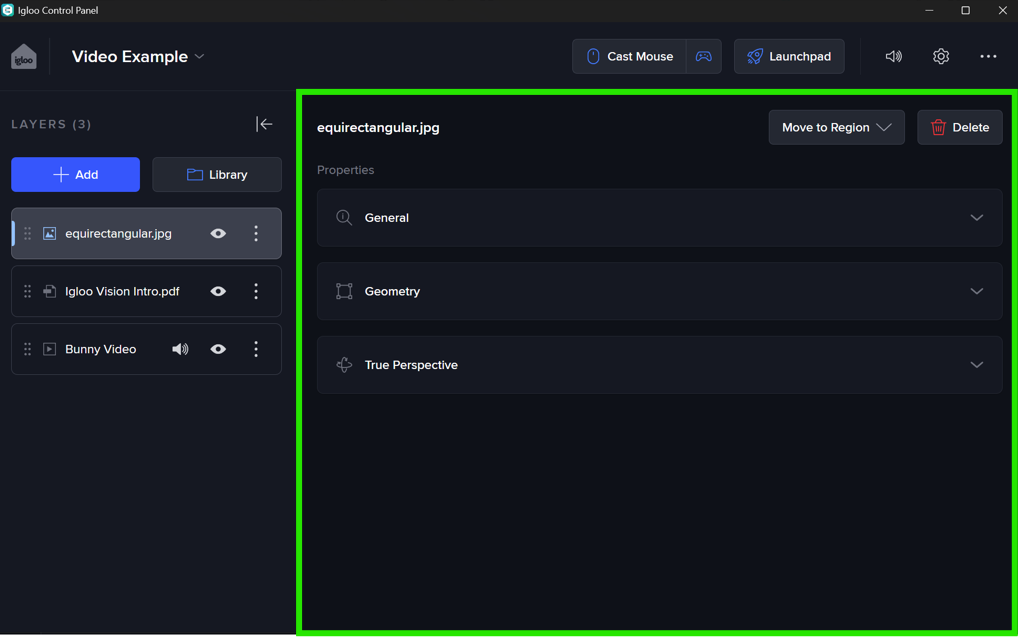Select the Bunny Video layer
Image resolution: width=1018 pixels, height=637 pixels.
pos(101,349)
